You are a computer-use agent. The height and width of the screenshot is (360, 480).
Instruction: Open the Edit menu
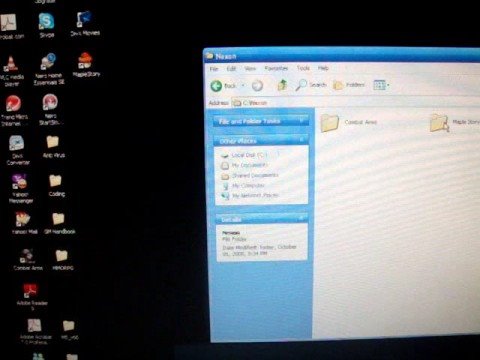(x=231, y=69)
